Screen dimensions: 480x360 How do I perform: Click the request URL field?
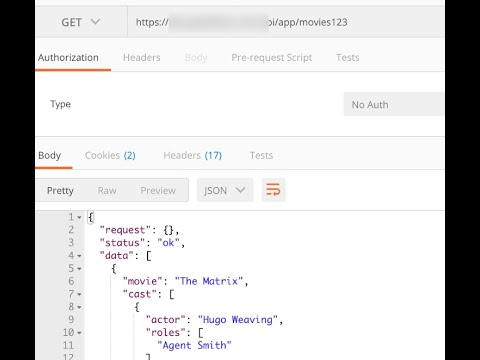[x=286, y=22]
